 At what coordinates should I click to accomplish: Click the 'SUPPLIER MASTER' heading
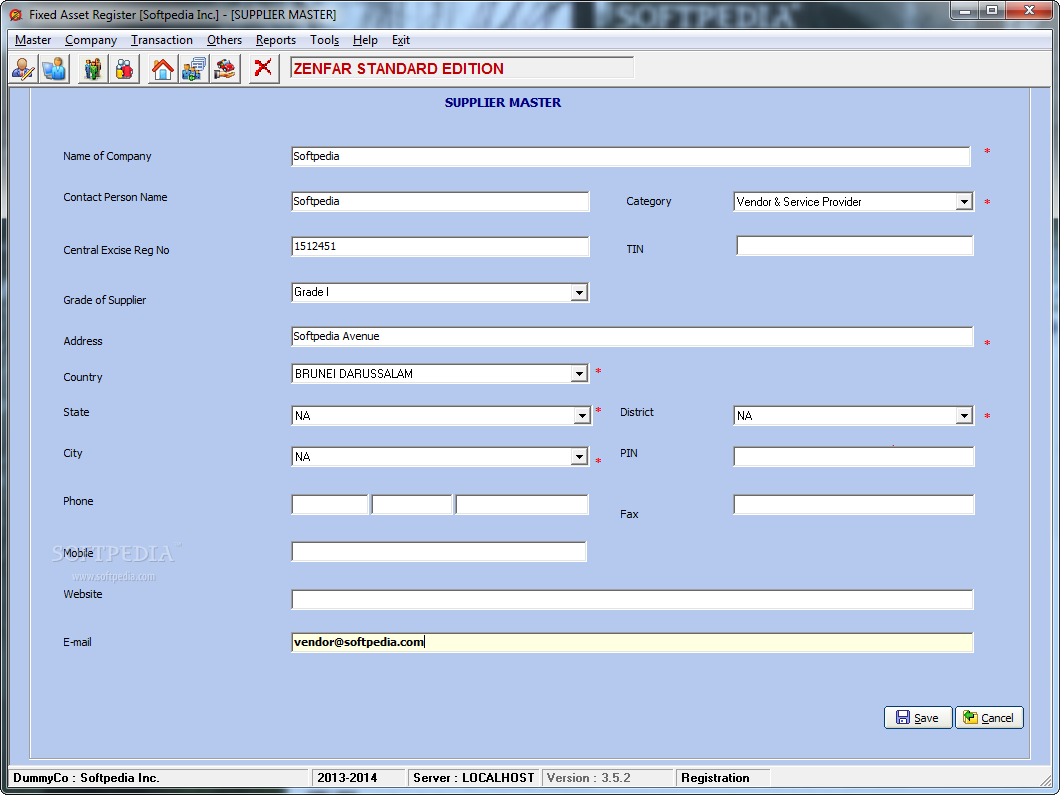[x=503, y=103]
